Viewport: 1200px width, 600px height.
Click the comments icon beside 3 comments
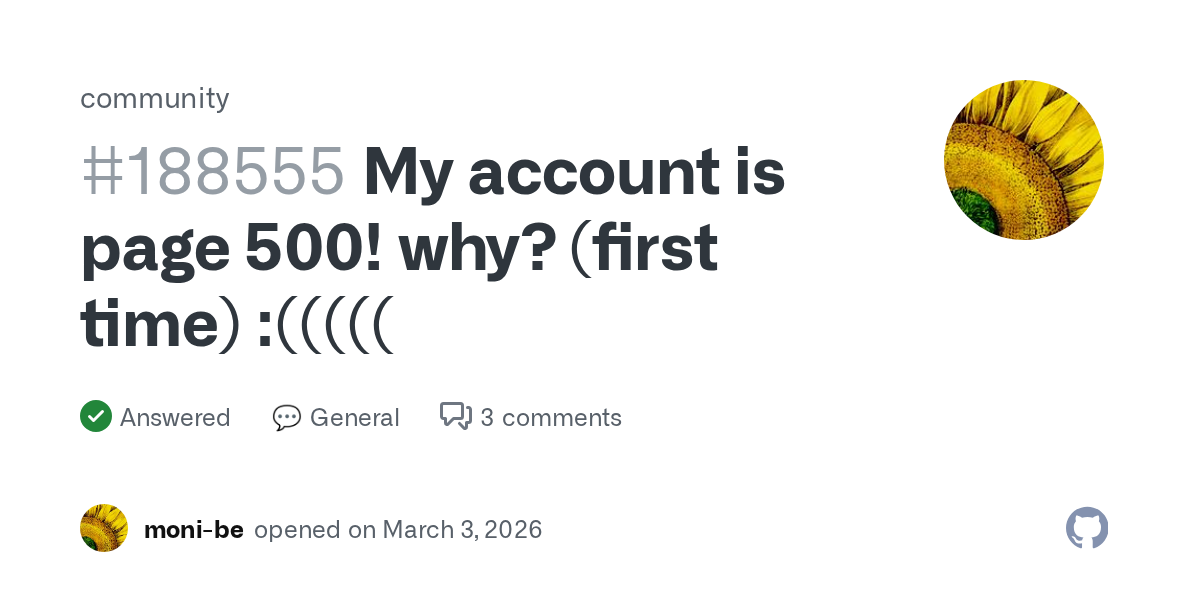[x=456, y=416]
